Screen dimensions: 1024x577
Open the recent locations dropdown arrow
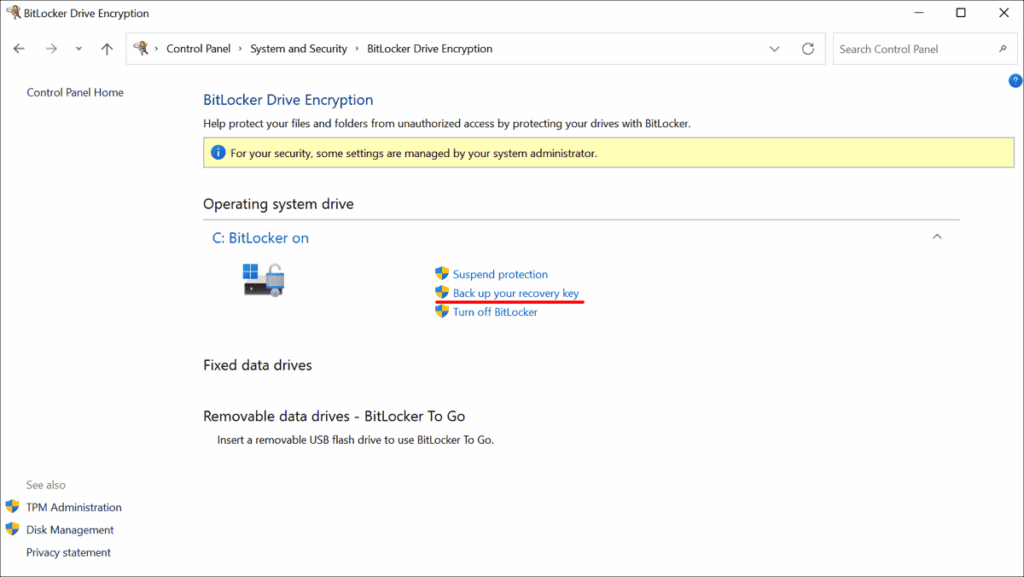coord(78,49)
